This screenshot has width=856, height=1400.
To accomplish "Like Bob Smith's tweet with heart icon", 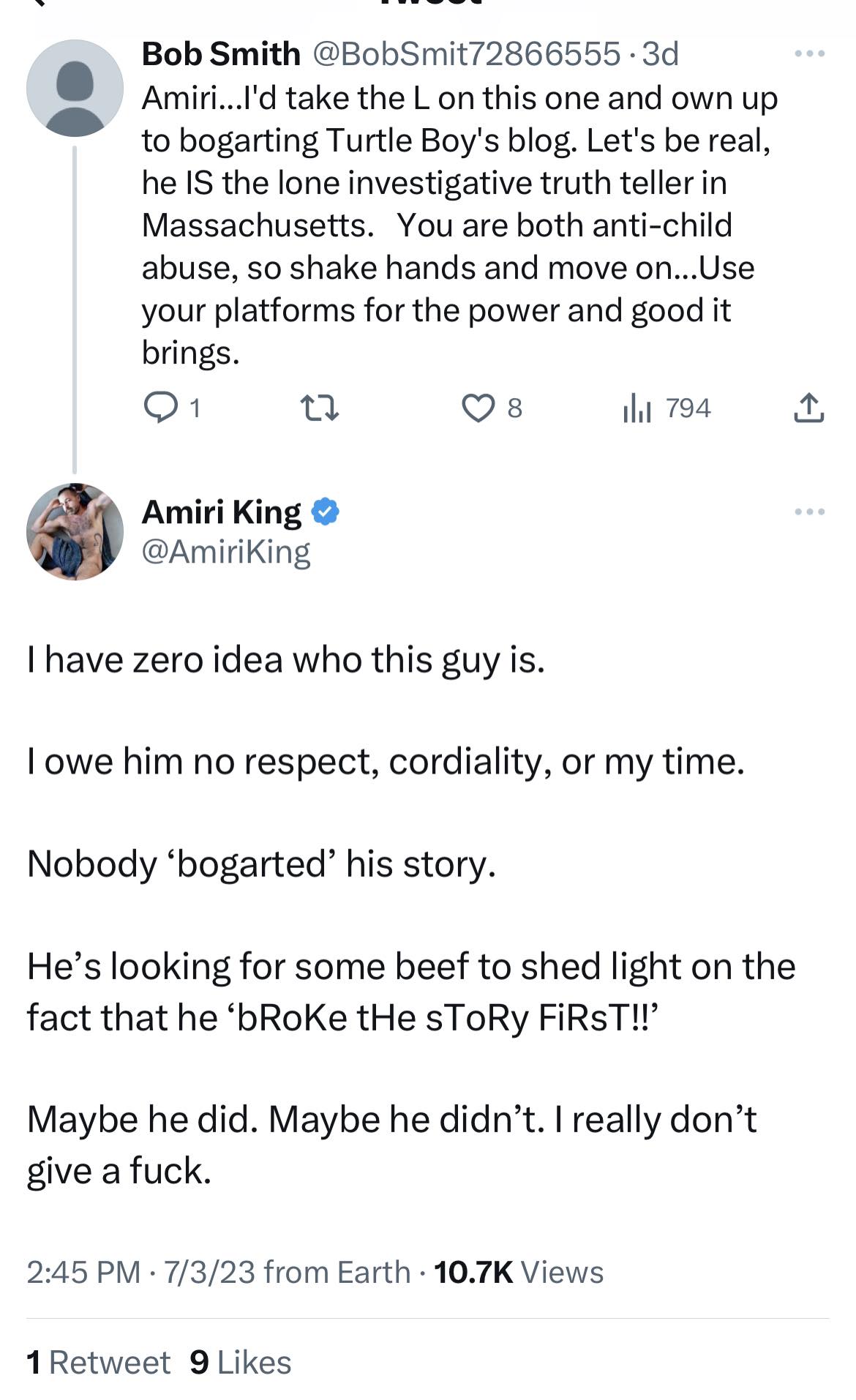I will coord(478,408).
